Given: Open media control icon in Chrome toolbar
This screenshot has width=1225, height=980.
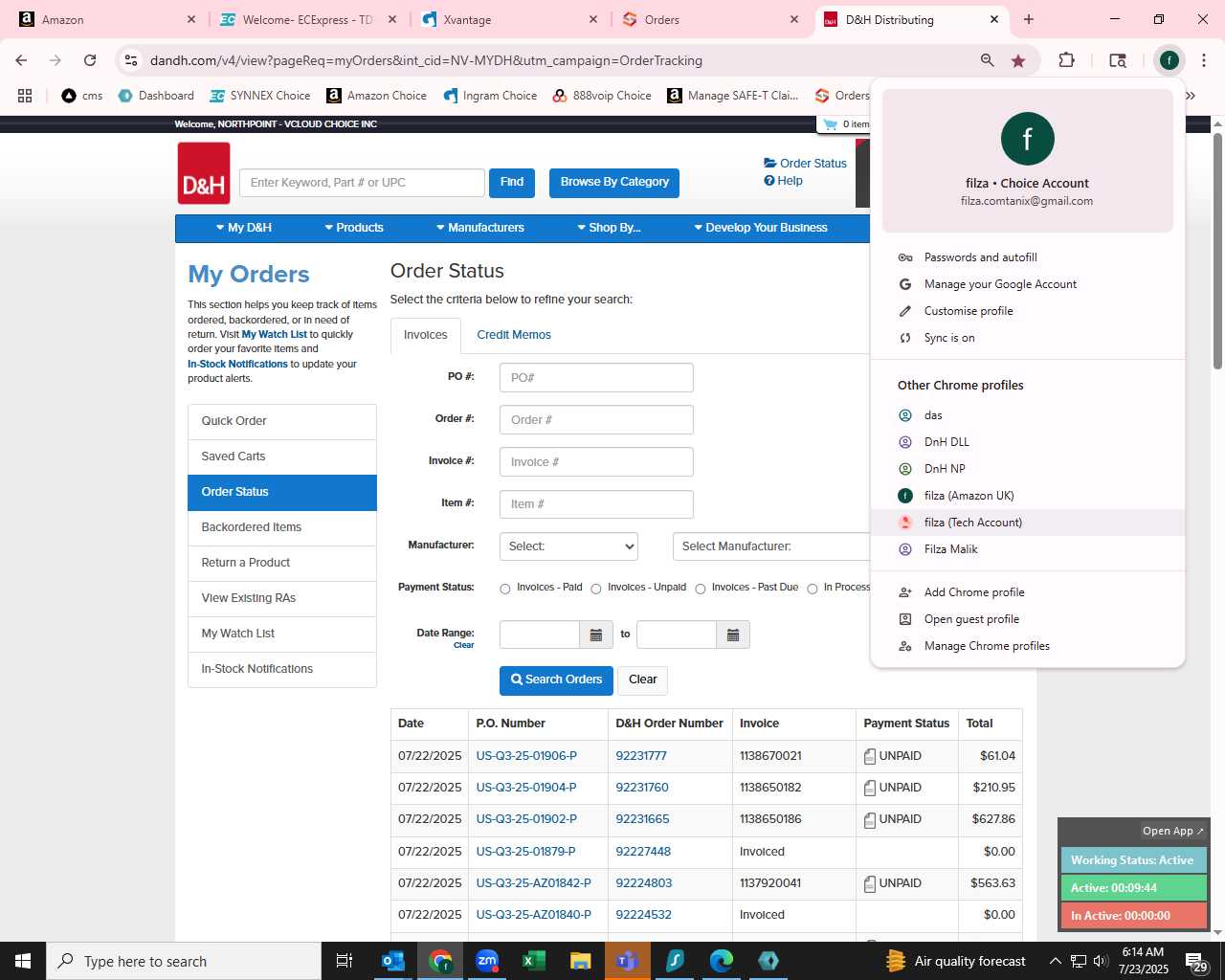Looking at the screenshot, I should tap(1118, 60).
